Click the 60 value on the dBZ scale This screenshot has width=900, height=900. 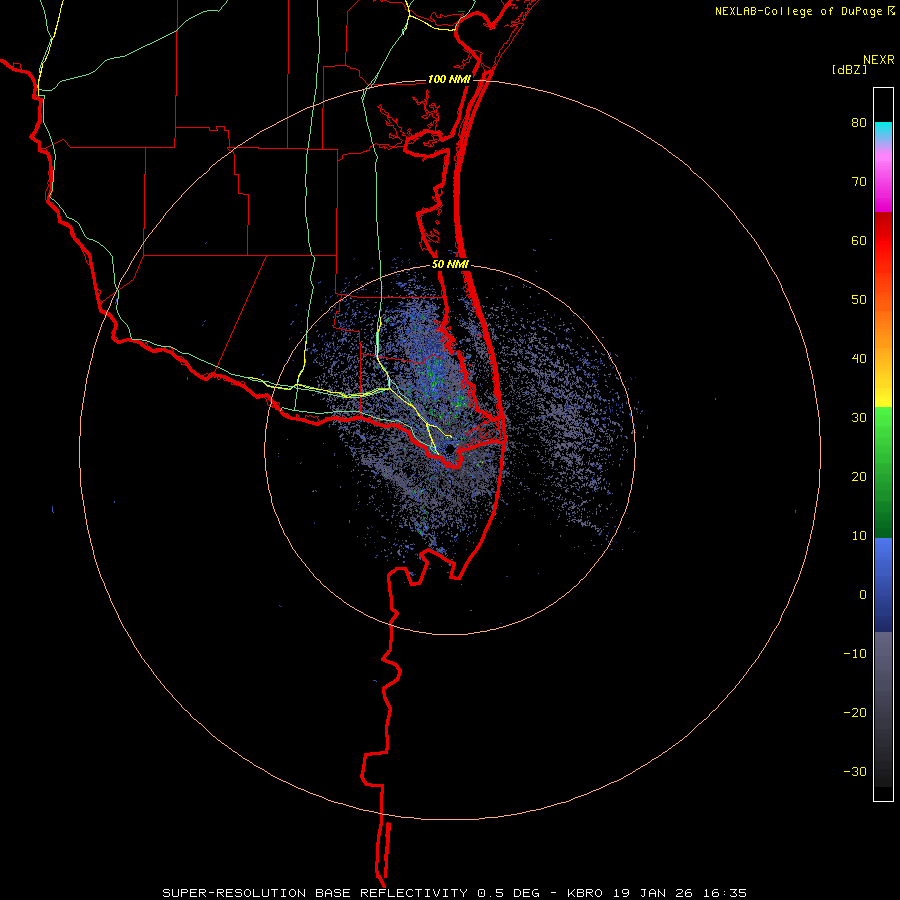(x=859, y=240)
